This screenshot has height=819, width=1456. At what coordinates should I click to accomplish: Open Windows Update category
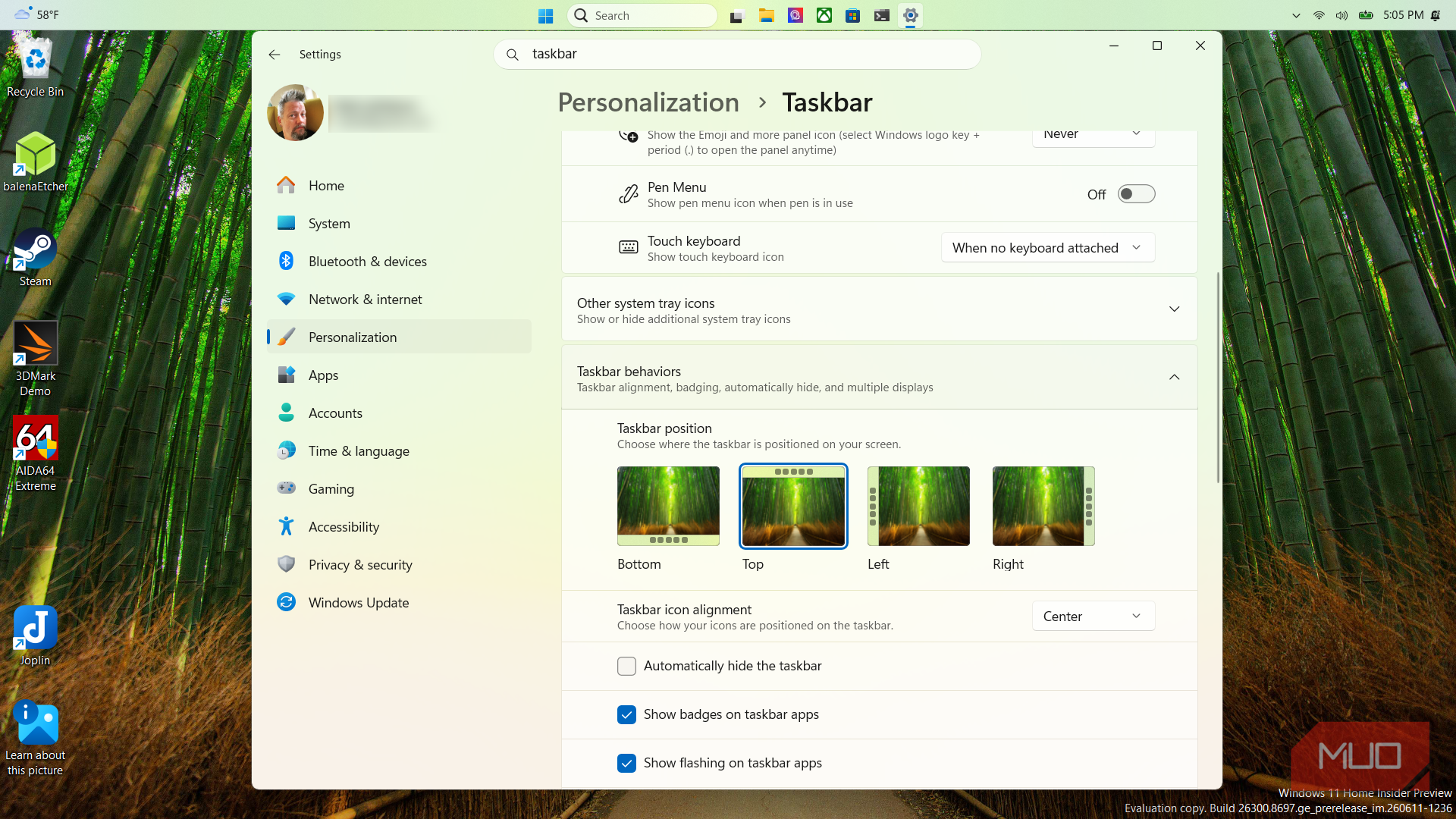point(399,602)
